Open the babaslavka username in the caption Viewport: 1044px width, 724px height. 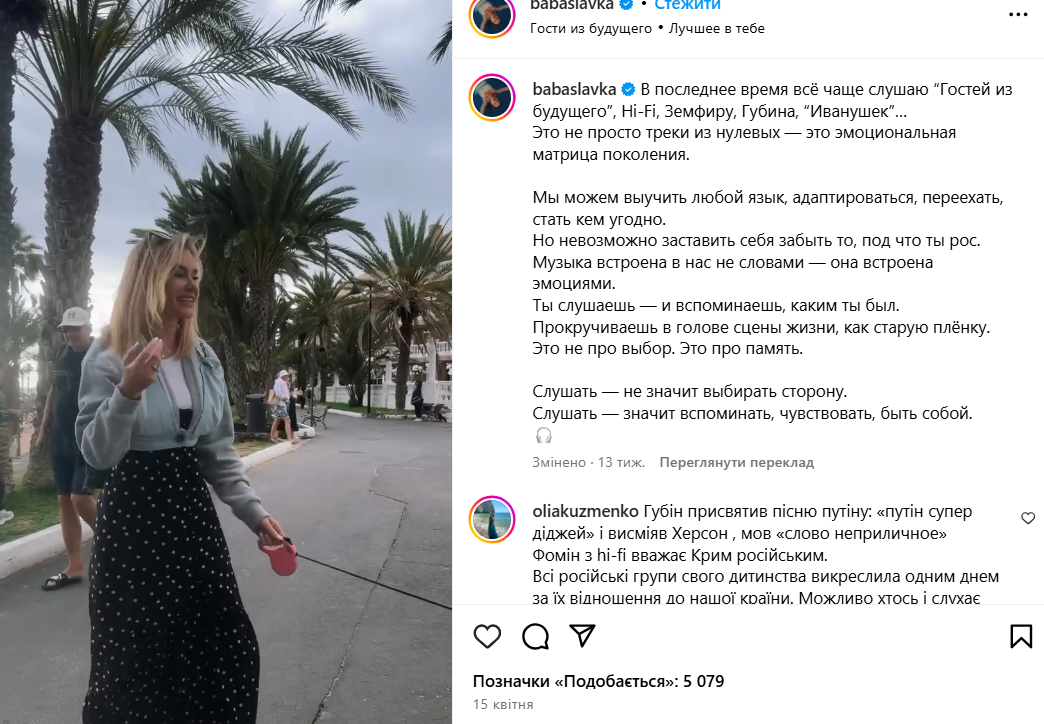tap(575, 89)
